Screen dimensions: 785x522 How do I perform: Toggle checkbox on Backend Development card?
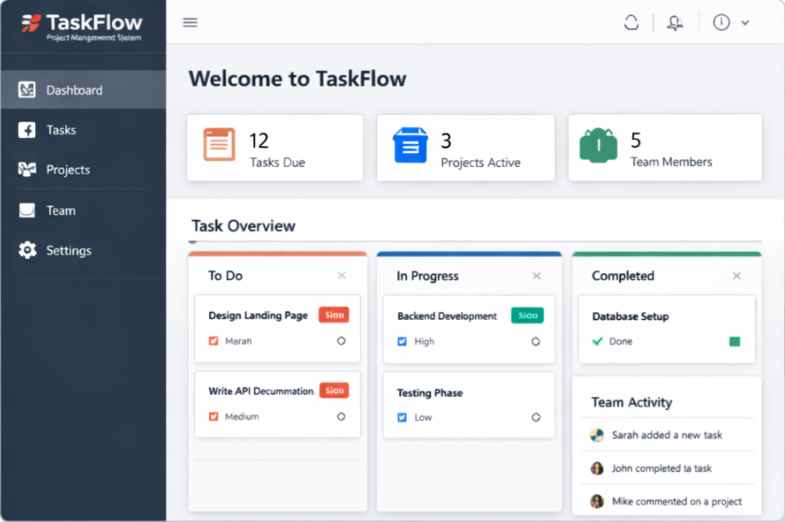point(402,341)
